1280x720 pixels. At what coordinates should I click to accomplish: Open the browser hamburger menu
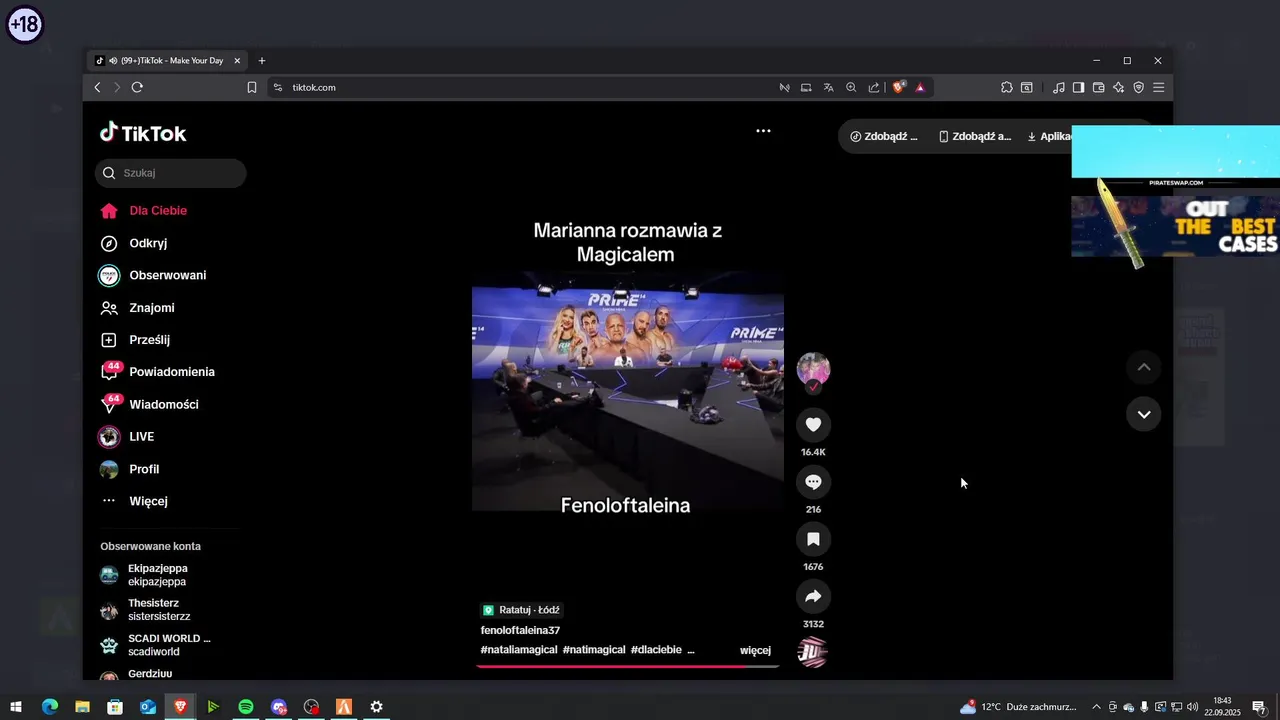[x=1159, y=87]
